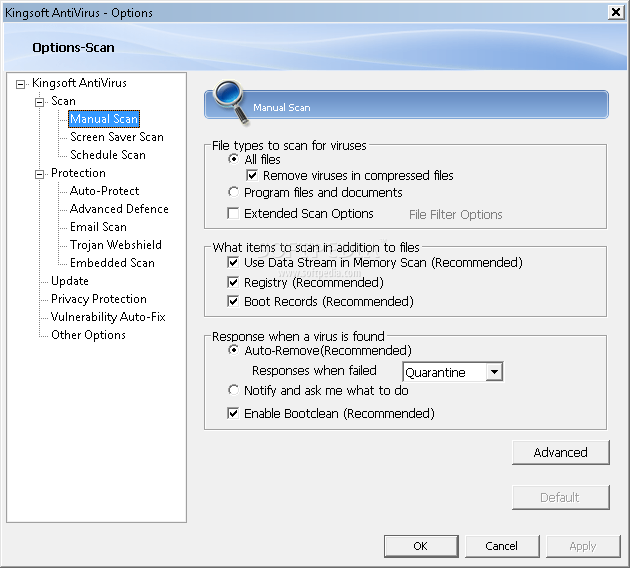This screenshot has height=568, width=630.
Task: Toggle the Registry (Recommended) checkbox
Action: click(233, 282)
